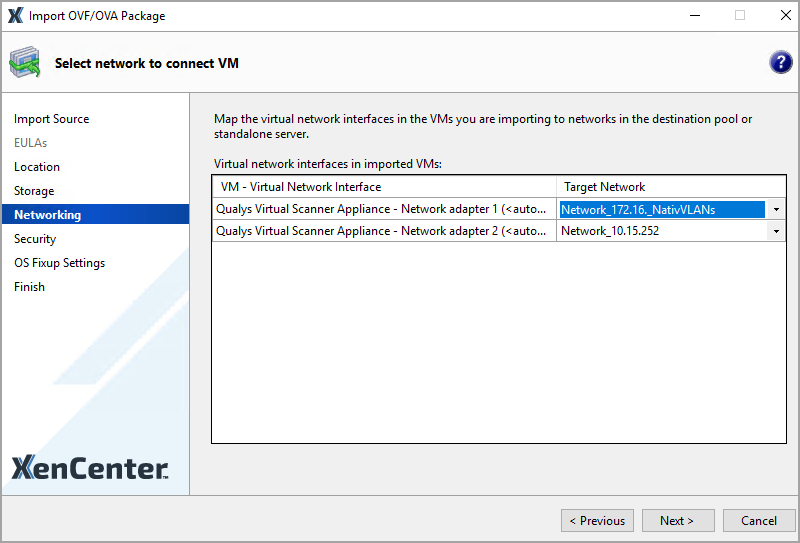Open the Security step
800x543 pixels.
35,239
